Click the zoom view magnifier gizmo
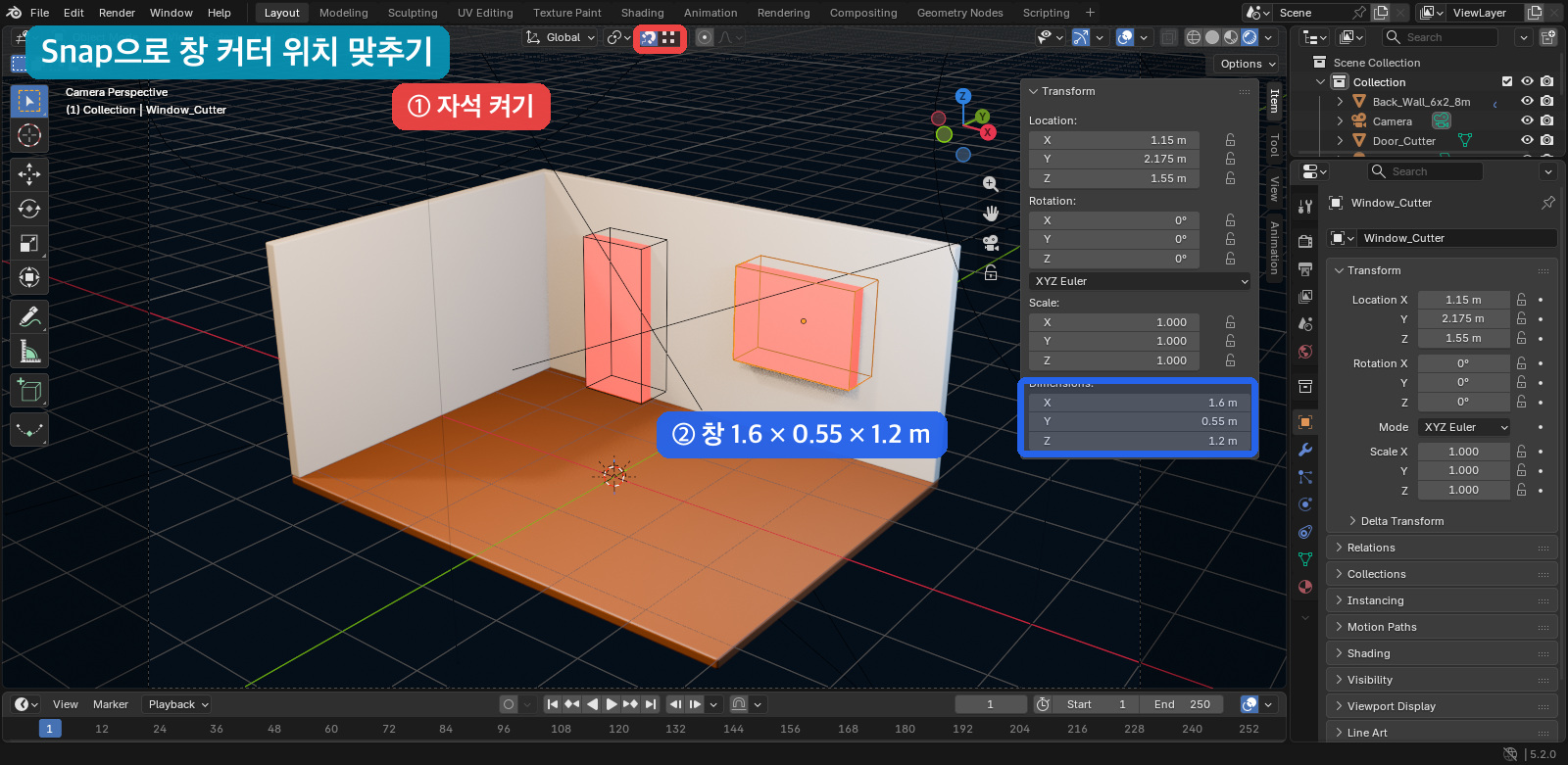The height and width of the screenshot is (765, 1568). coord(991,184)
